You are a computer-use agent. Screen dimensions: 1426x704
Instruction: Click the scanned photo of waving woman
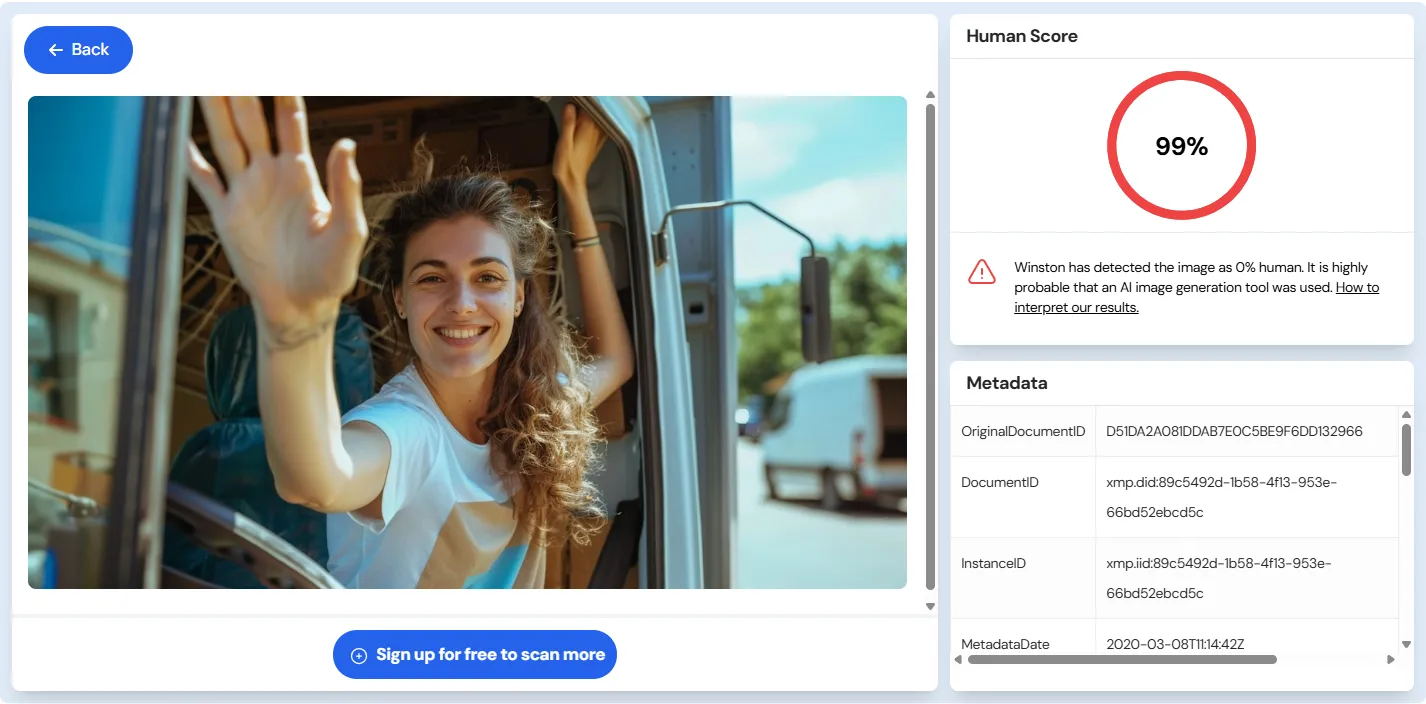467,342
